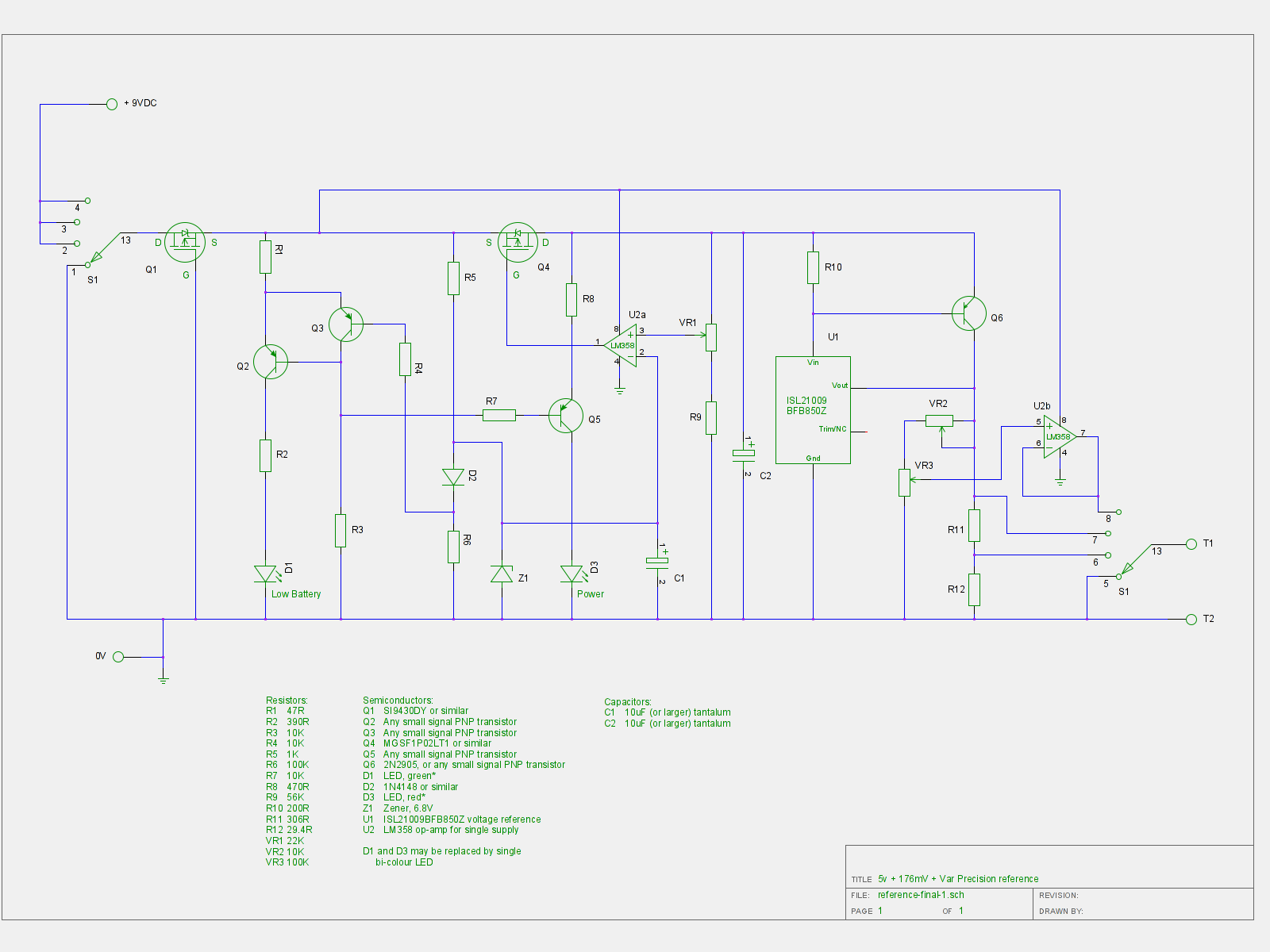Viewport: 1270px width, 952px height.
Task: Select the 'Q4 MGSF1P02LT1 or similar' entry
Action: [427, 743]
